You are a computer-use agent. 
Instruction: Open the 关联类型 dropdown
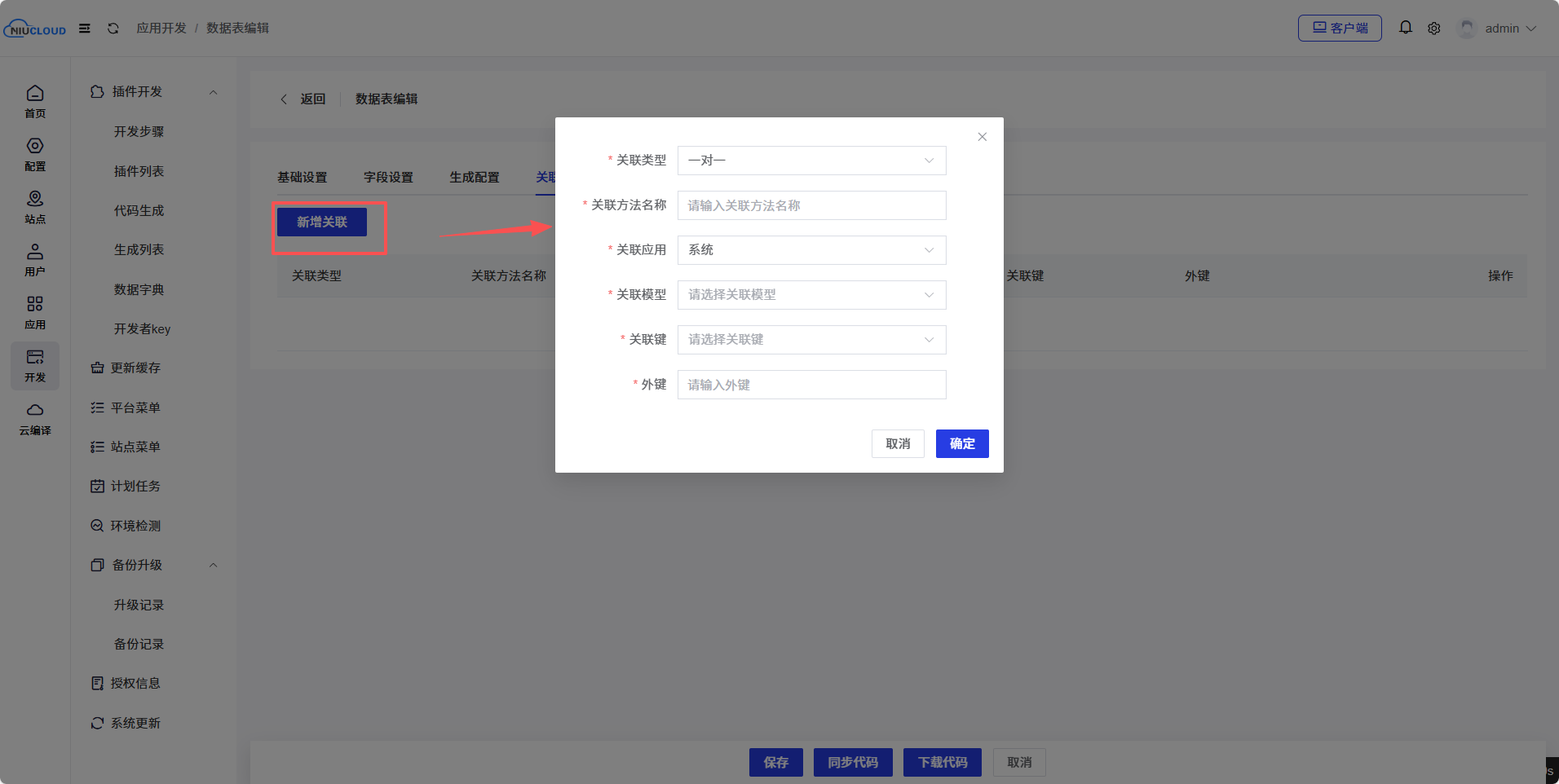click(811, 161)
